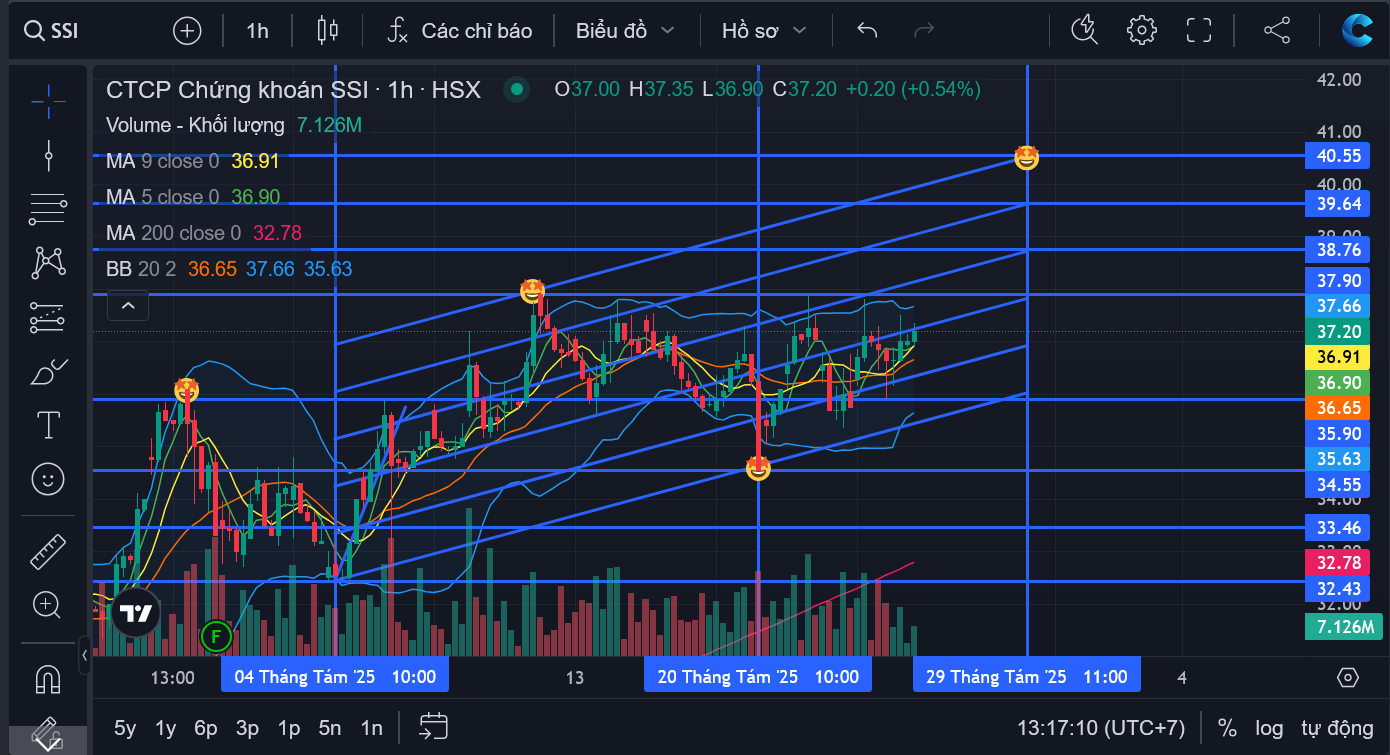Open quick search with the lightning magnifier
The height and width of the screenshot is (755, 1390).
tap(1084, 30)
